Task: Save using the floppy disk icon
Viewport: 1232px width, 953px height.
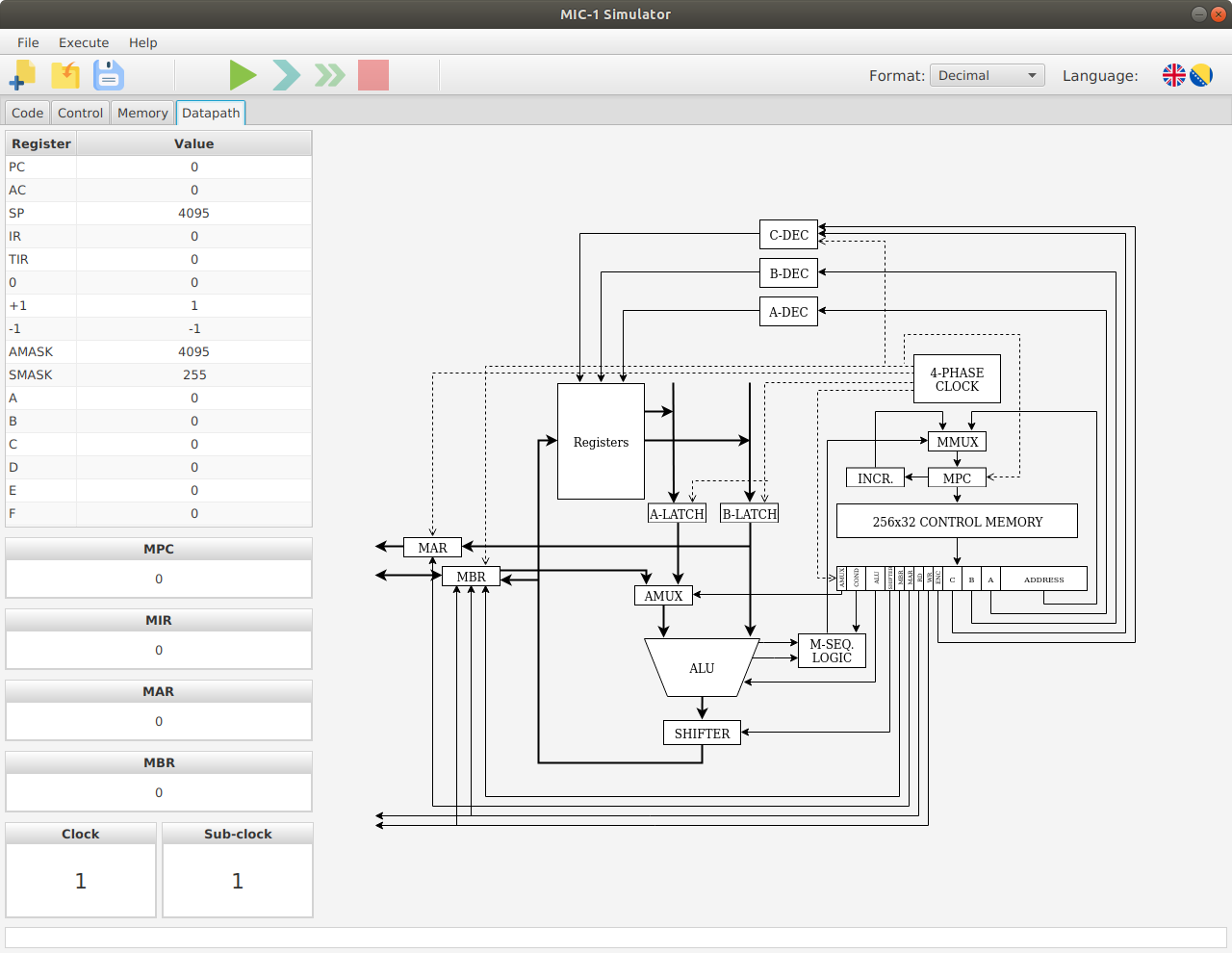Action: (x=109, y=75)
